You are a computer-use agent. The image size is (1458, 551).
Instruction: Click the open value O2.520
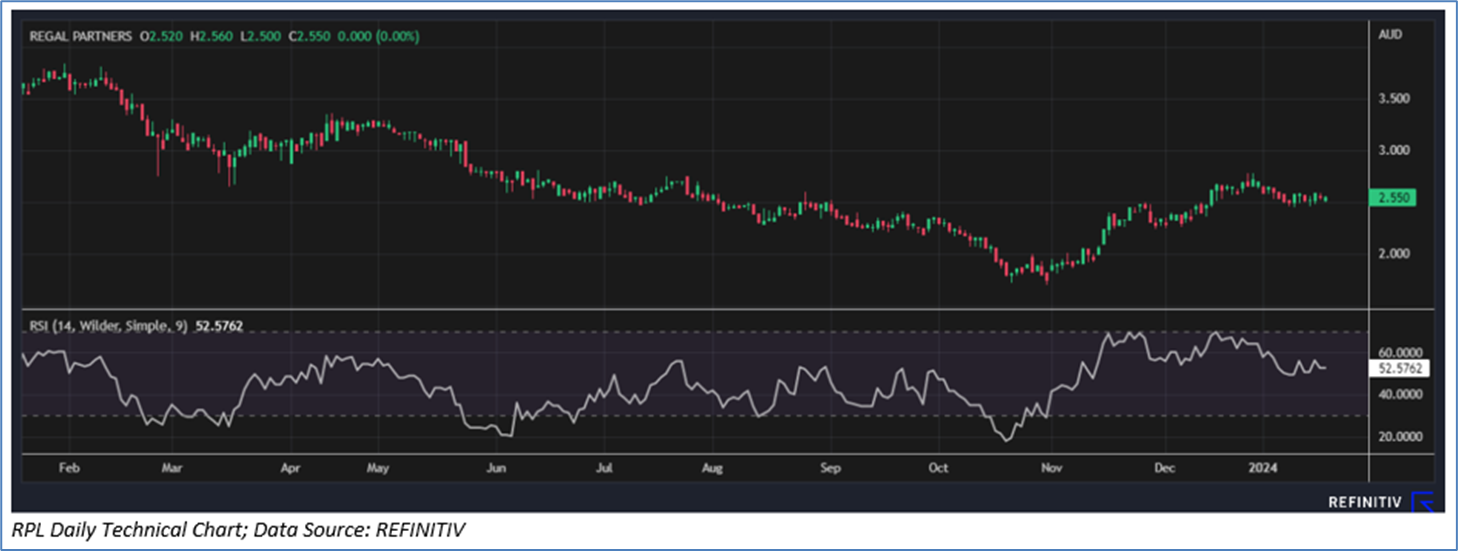tap(160, 36)
